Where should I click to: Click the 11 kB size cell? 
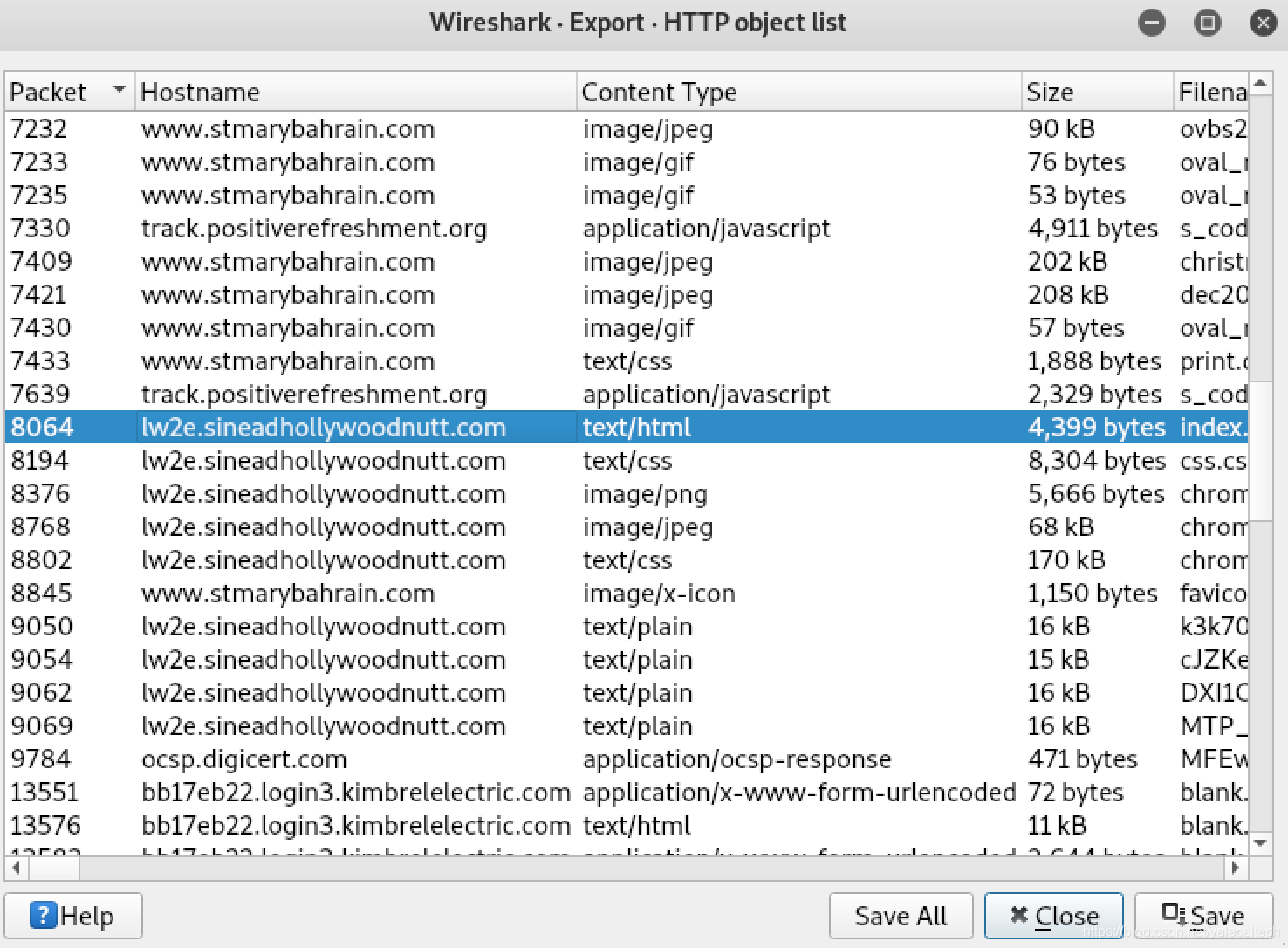(x=1057, y=825)
